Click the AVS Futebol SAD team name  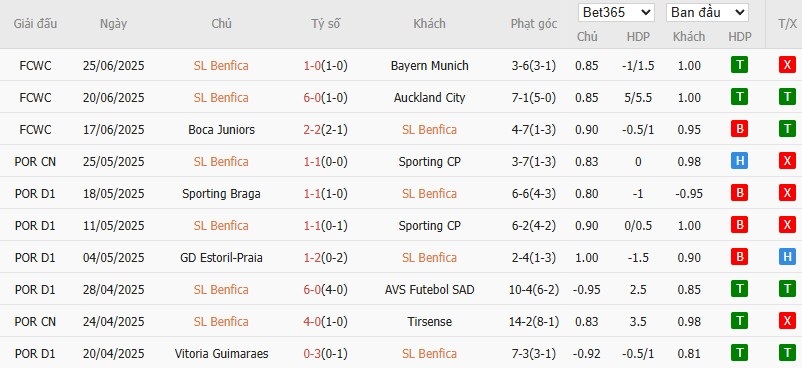[x=430, y=290]
